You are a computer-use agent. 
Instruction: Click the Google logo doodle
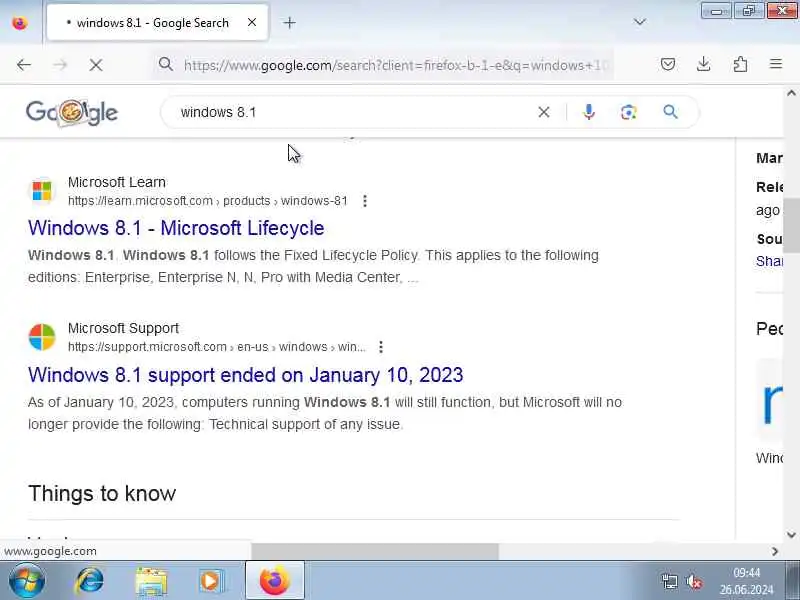tap(72, 112)
